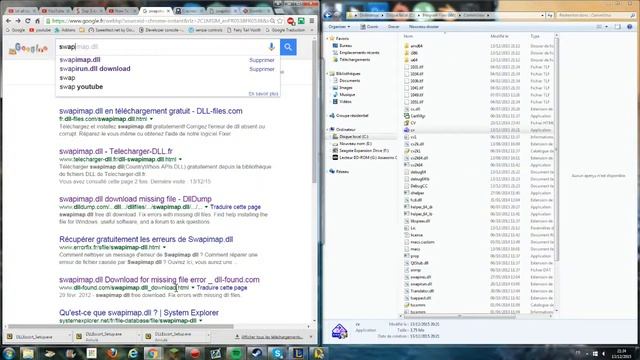640x360 pixels.
Task: Click the Explorer back navigation button
Action: click(328, 15)
